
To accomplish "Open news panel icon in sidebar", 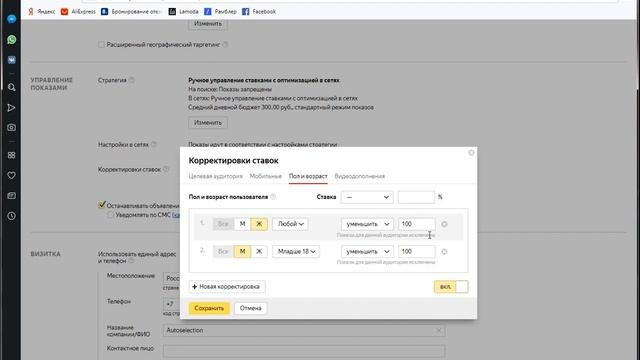I will click(11, 196).
